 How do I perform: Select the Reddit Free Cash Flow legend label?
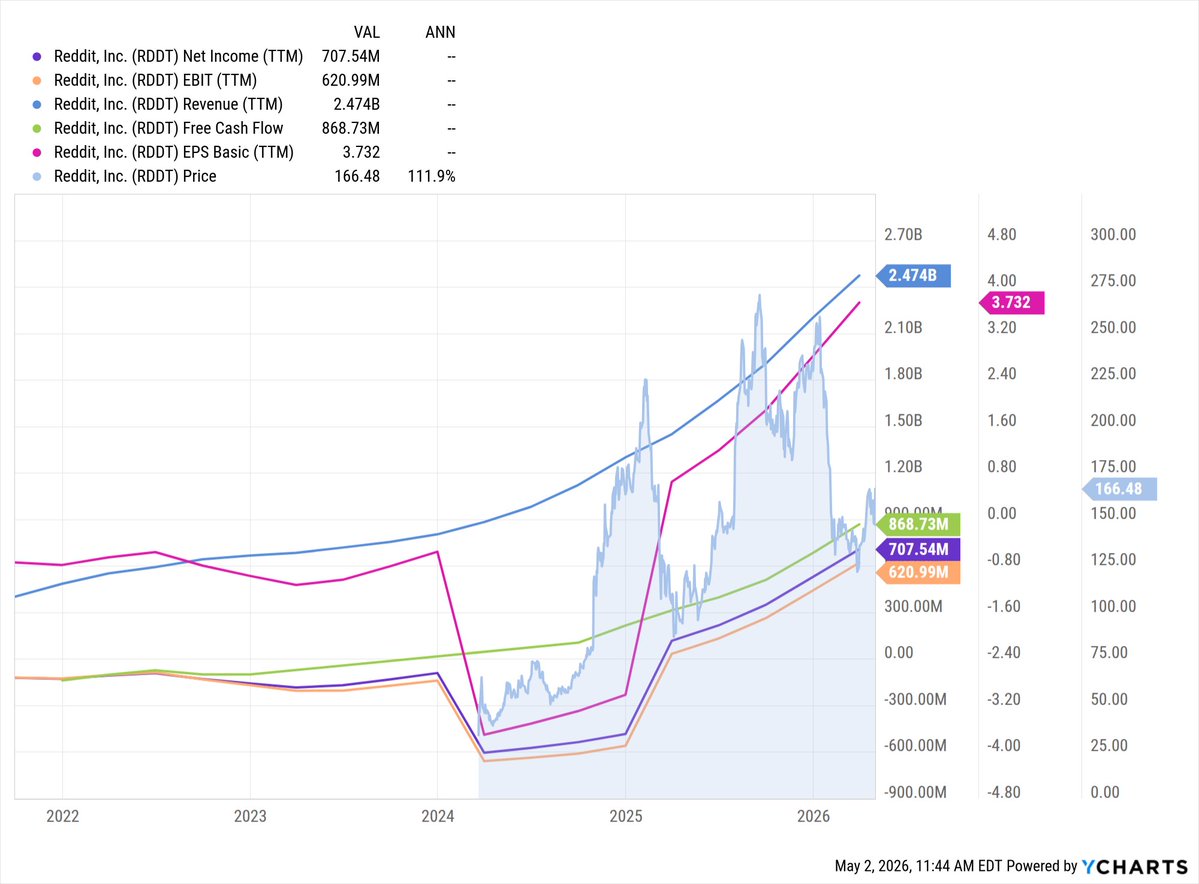tap(168, 128)
